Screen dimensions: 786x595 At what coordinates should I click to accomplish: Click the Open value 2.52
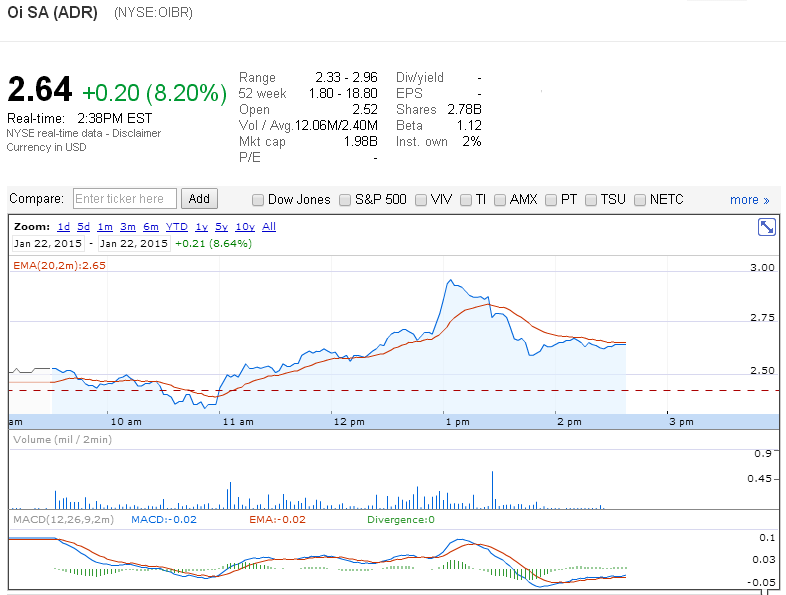click(364, 109)
